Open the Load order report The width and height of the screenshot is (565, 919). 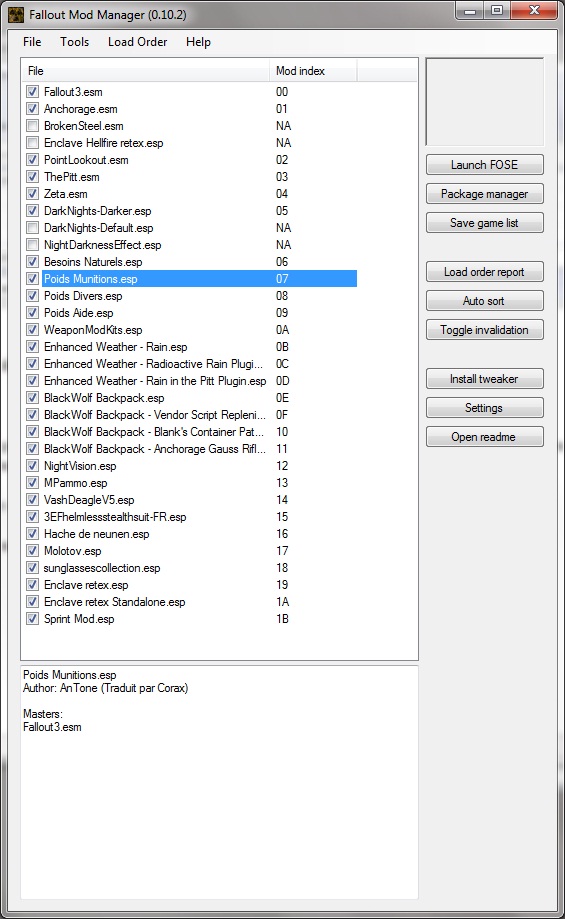485,272
